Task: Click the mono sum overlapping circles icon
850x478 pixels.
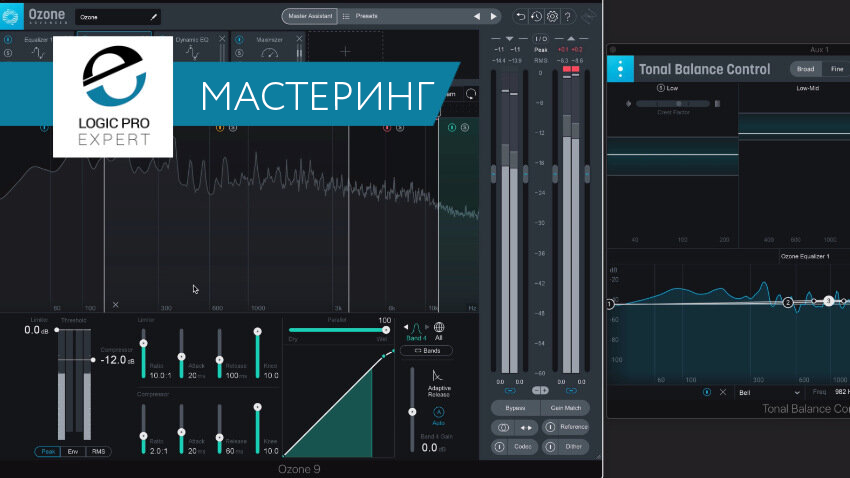Action: pos(503,428)
